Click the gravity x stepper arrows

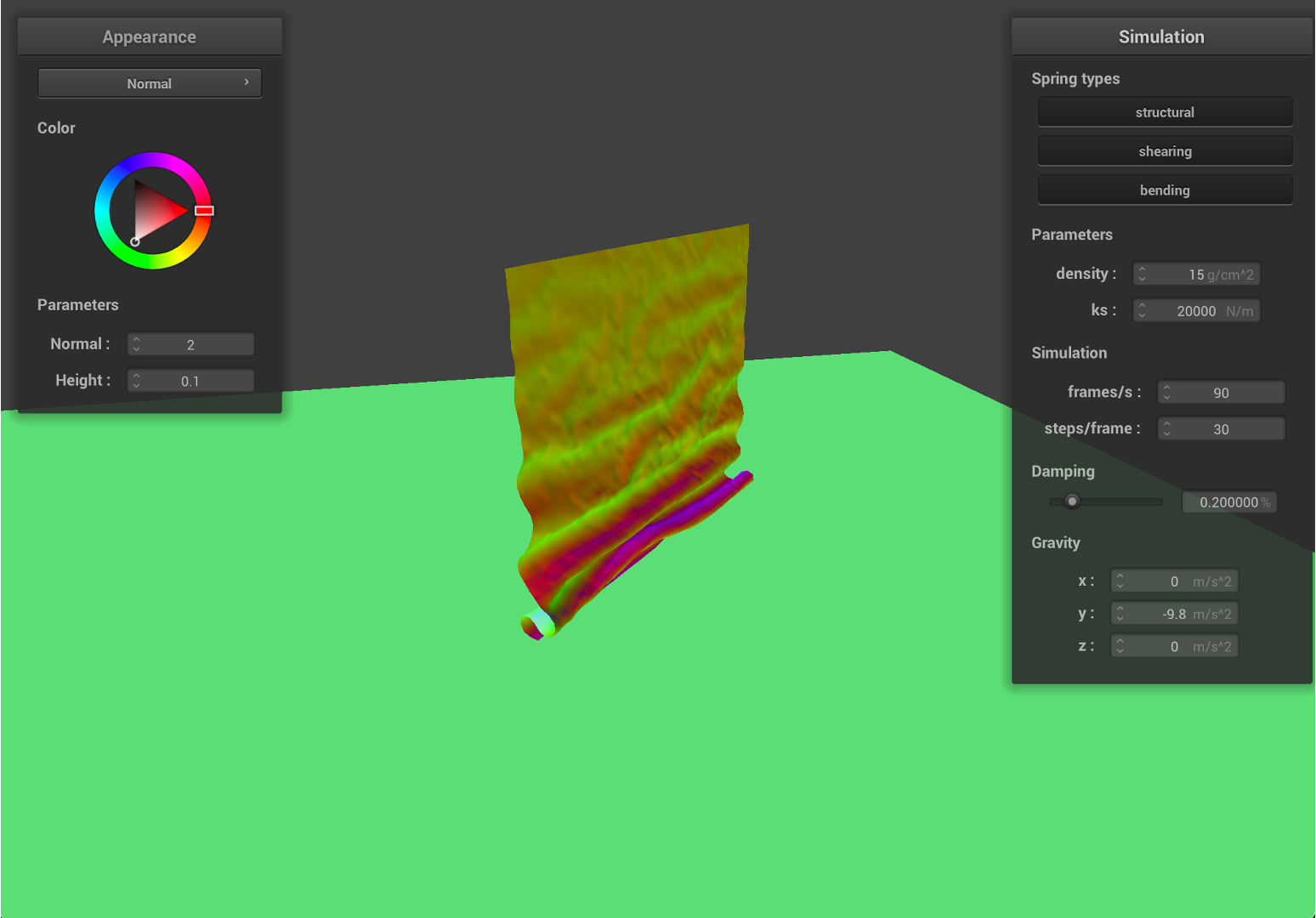pos(1120,581)
